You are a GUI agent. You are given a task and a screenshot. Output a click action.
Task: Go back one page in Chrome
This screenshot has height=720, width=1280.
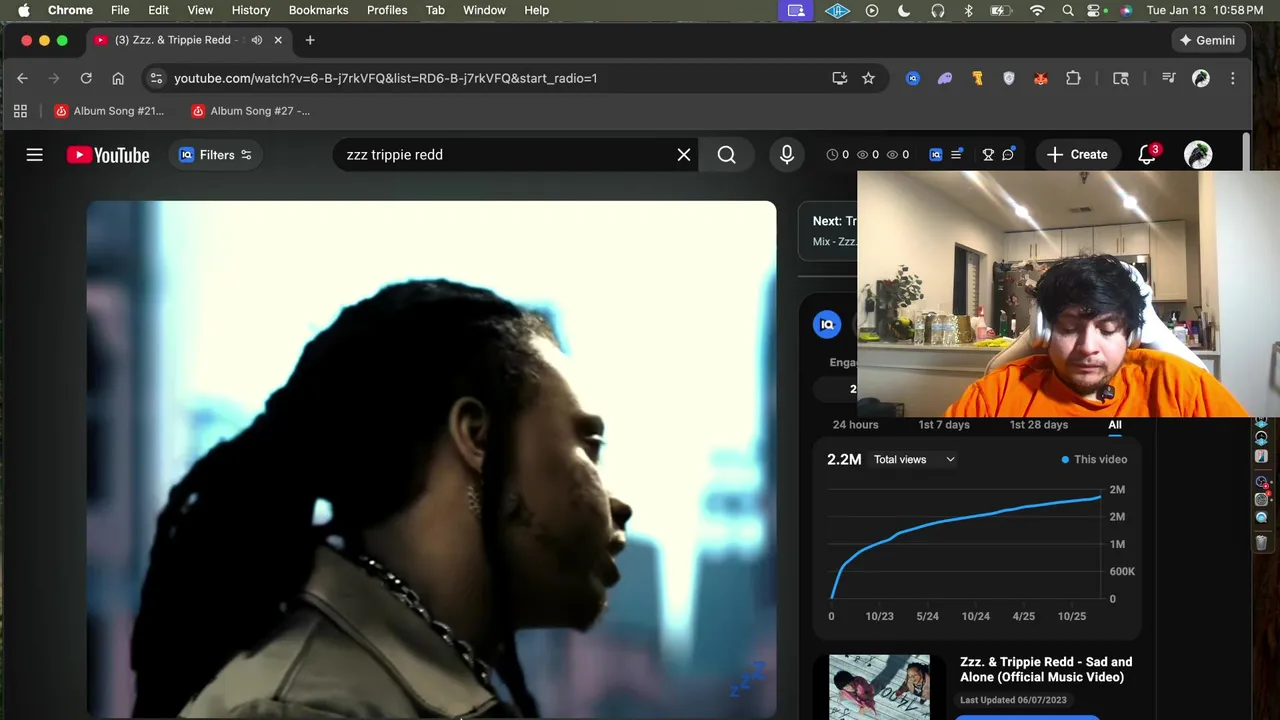[x=22, y=78]
